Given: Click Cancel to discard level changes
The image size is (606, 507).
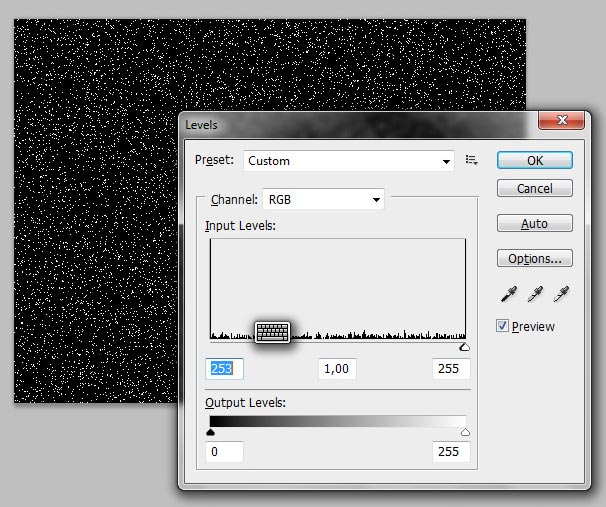Looking at the screenshot, I should 534,188.
